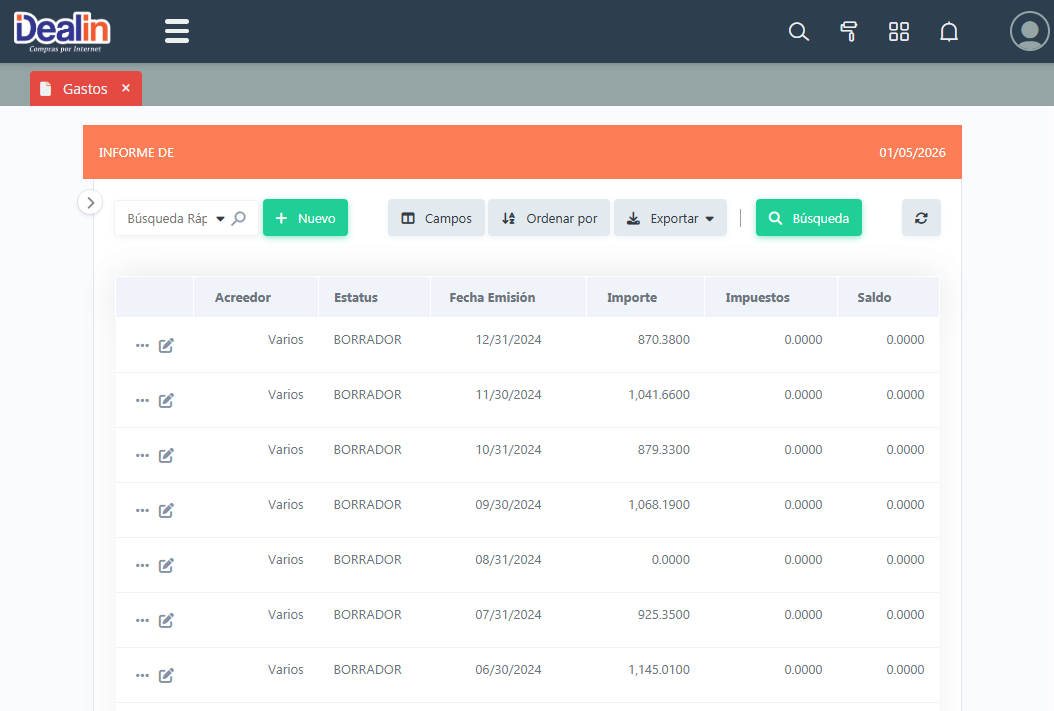Click the refresh list icon button
The image size is (1054, 711).
click(x=921, y=218)
